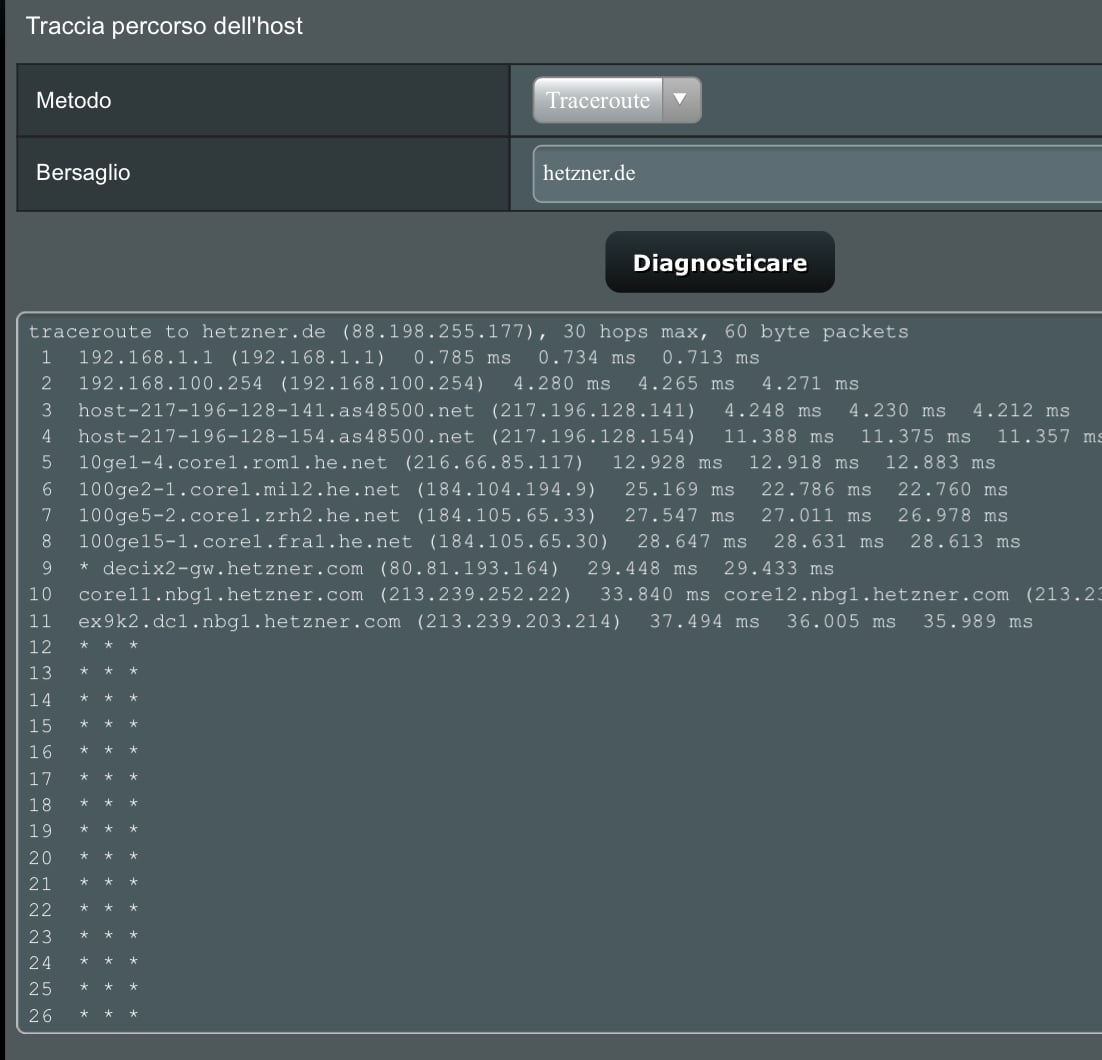Select hop 1 line 192.168.1.1
This screenshot has height=1060, width=1102.
(x=400, y=358)
